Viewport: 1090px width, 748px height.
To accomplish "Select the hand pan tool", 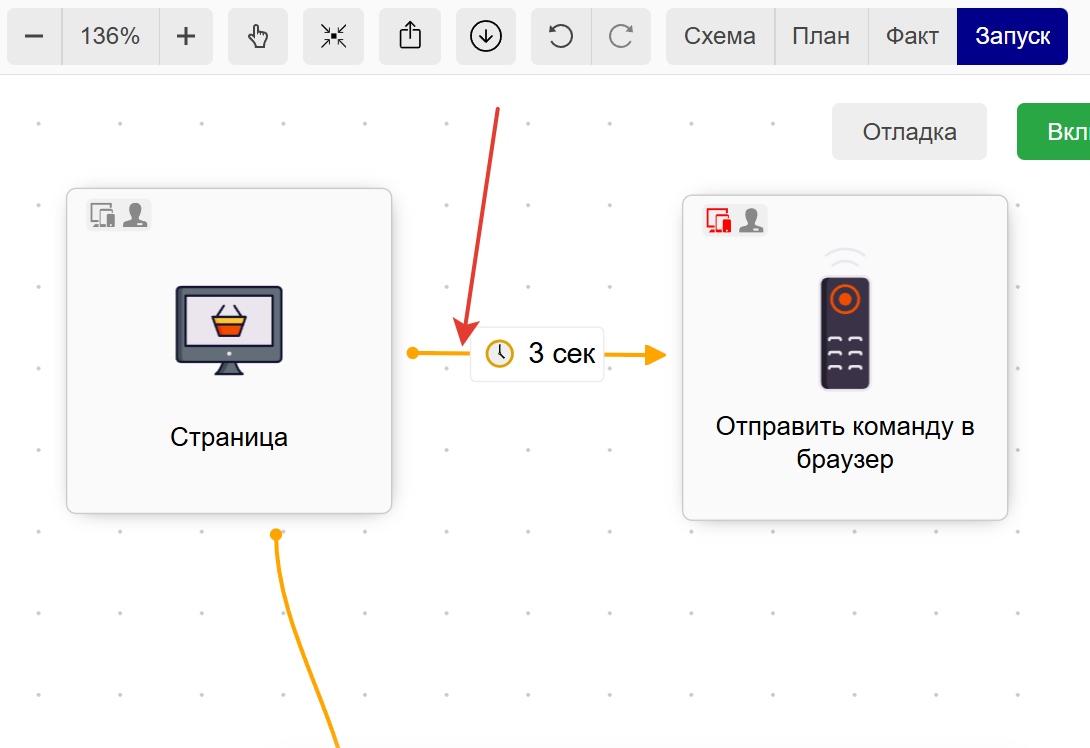I will point(258,37).
